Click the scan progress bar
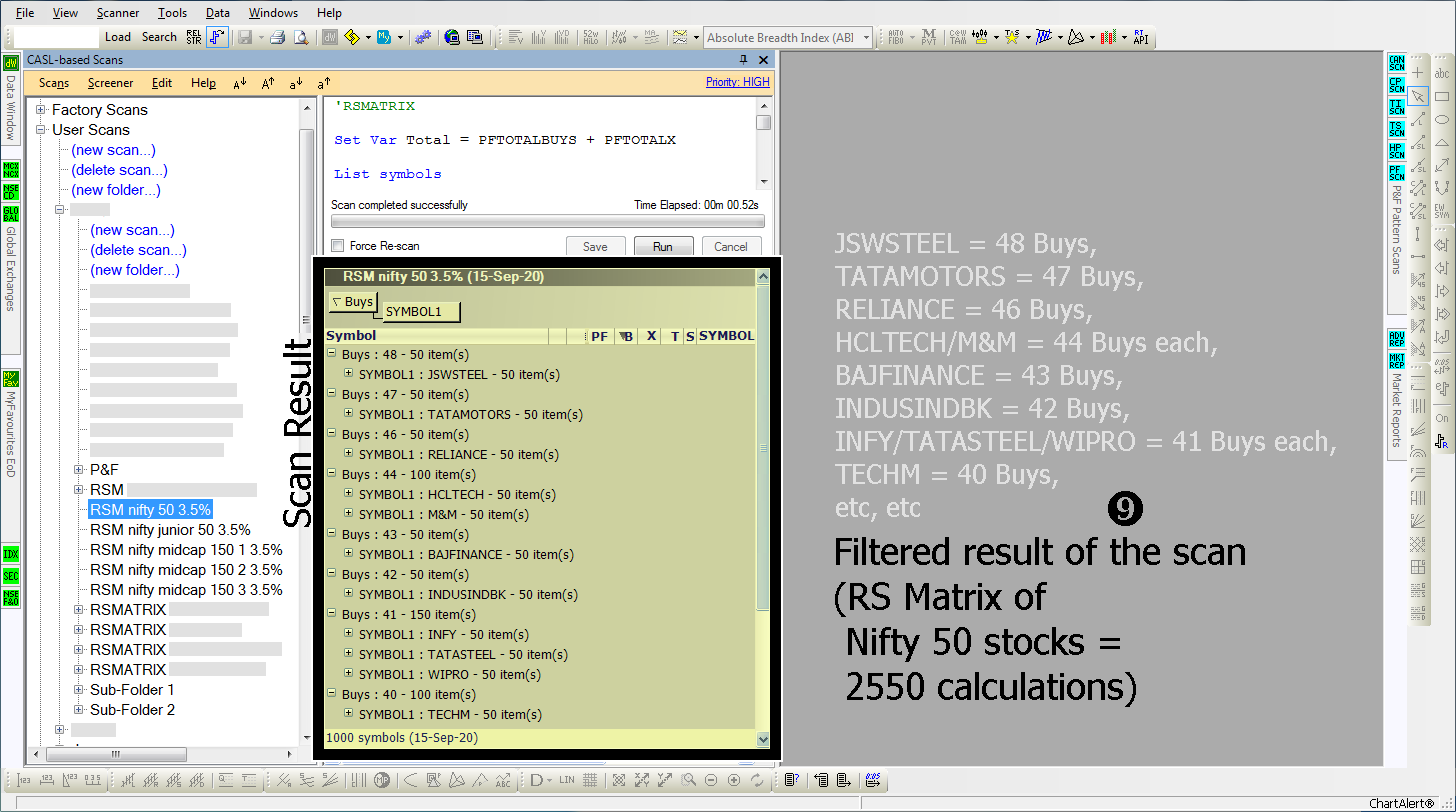Image resolution: width=1456 pixels, height=812 pixels. tap(547, 222)
